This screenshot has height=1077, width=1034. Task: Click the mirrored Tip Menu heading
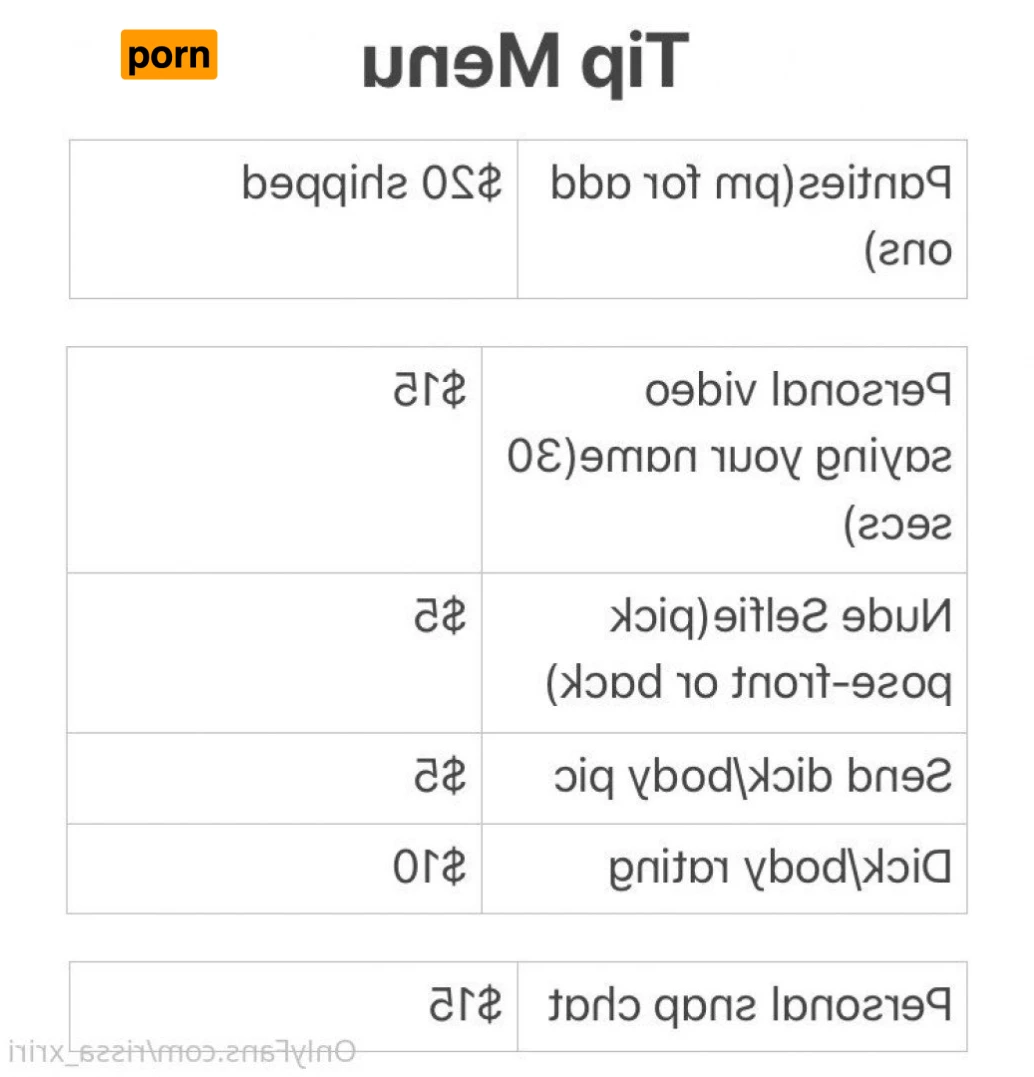[526, 63]
